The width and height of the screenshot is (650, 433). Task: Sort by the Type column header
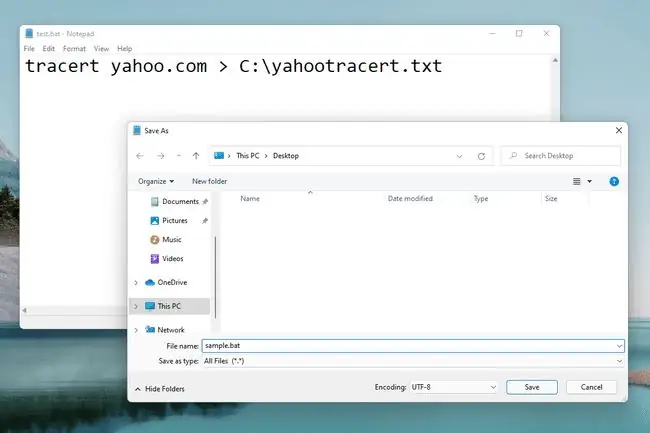[481, 198]
